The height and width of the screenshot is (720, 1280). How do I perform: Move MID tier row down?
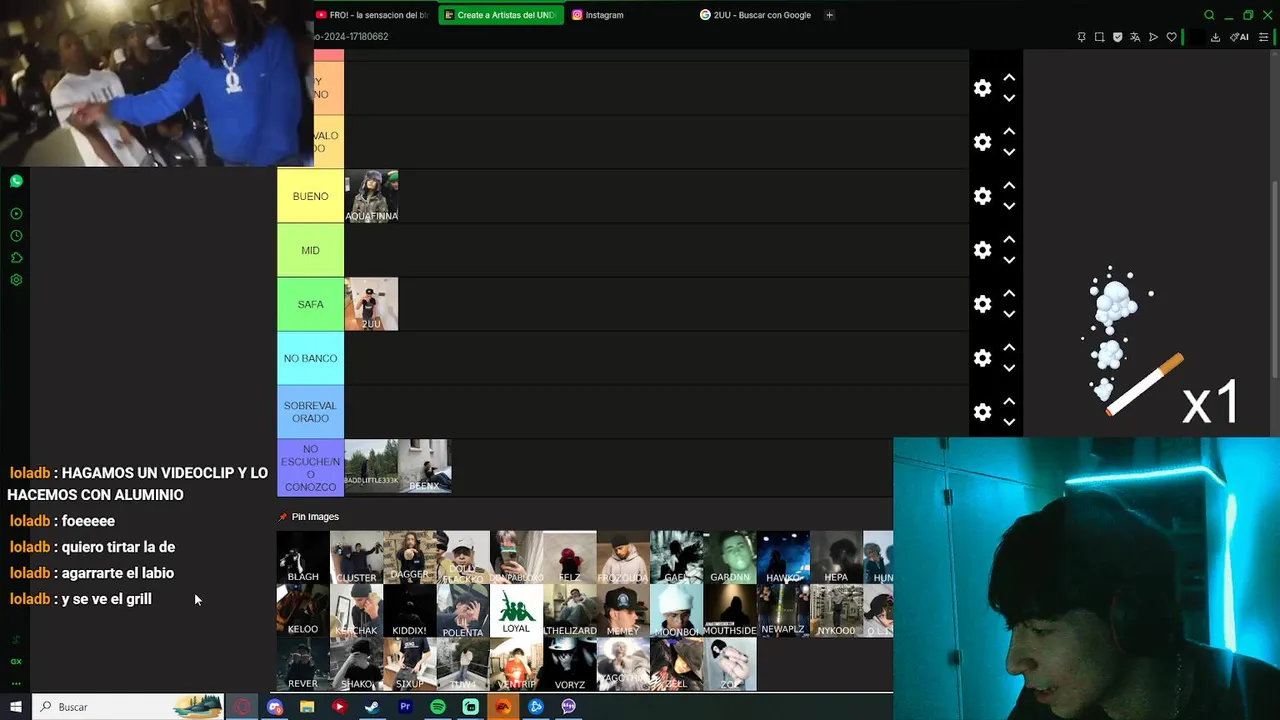(x=1009, y=260)
